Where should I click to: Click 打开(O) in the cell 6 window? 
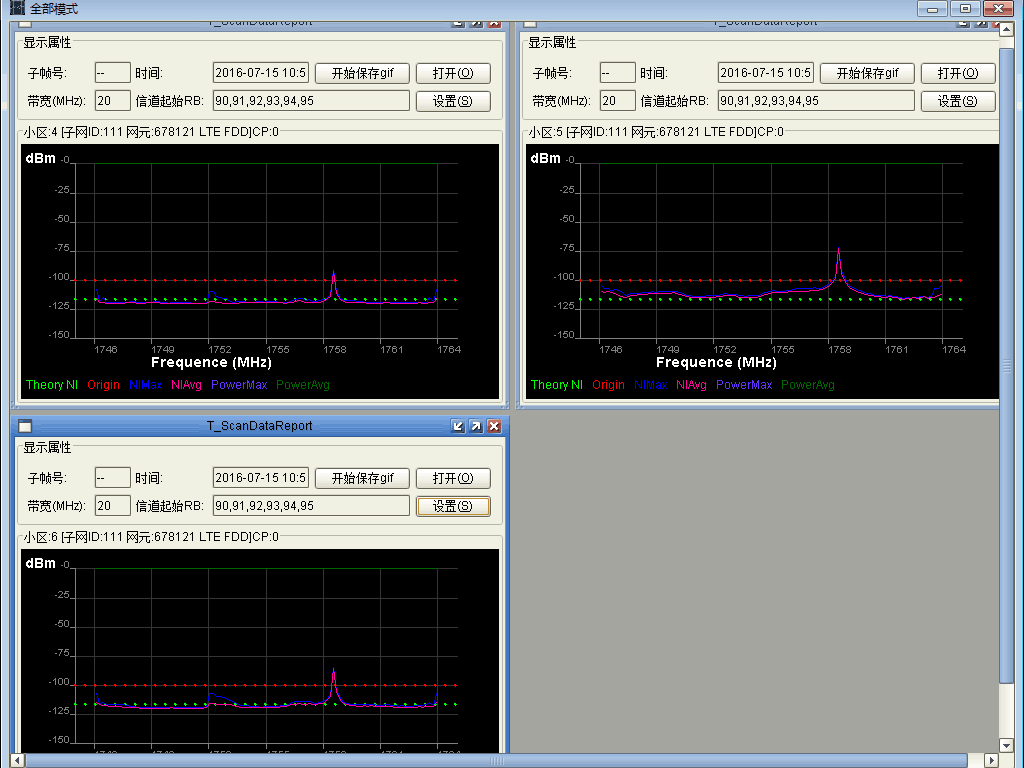tap(453, 478)
